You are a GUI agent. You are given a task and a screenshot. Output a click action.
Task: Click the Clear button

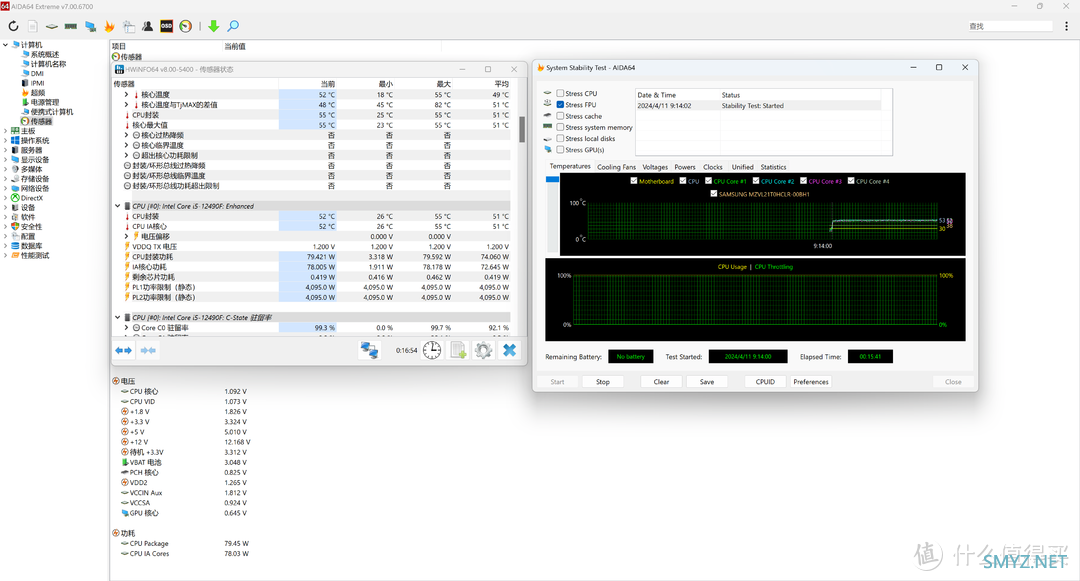tap(661, 382)
